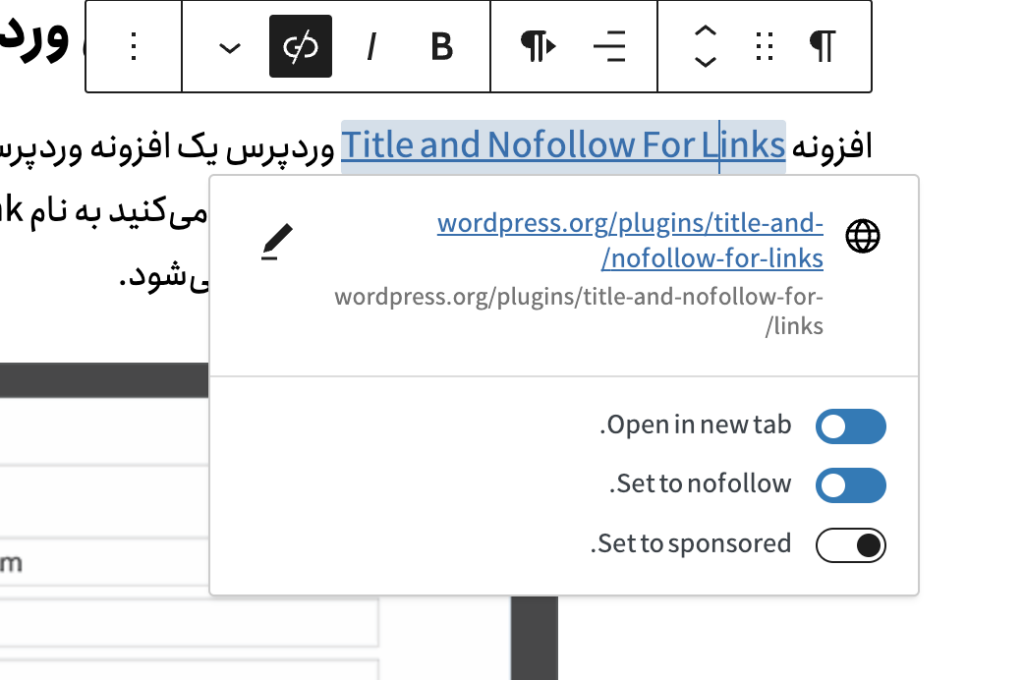1024x680 pixels.
Task: Edit the link with the pencil icon
Action: click(x=277, y=241)
